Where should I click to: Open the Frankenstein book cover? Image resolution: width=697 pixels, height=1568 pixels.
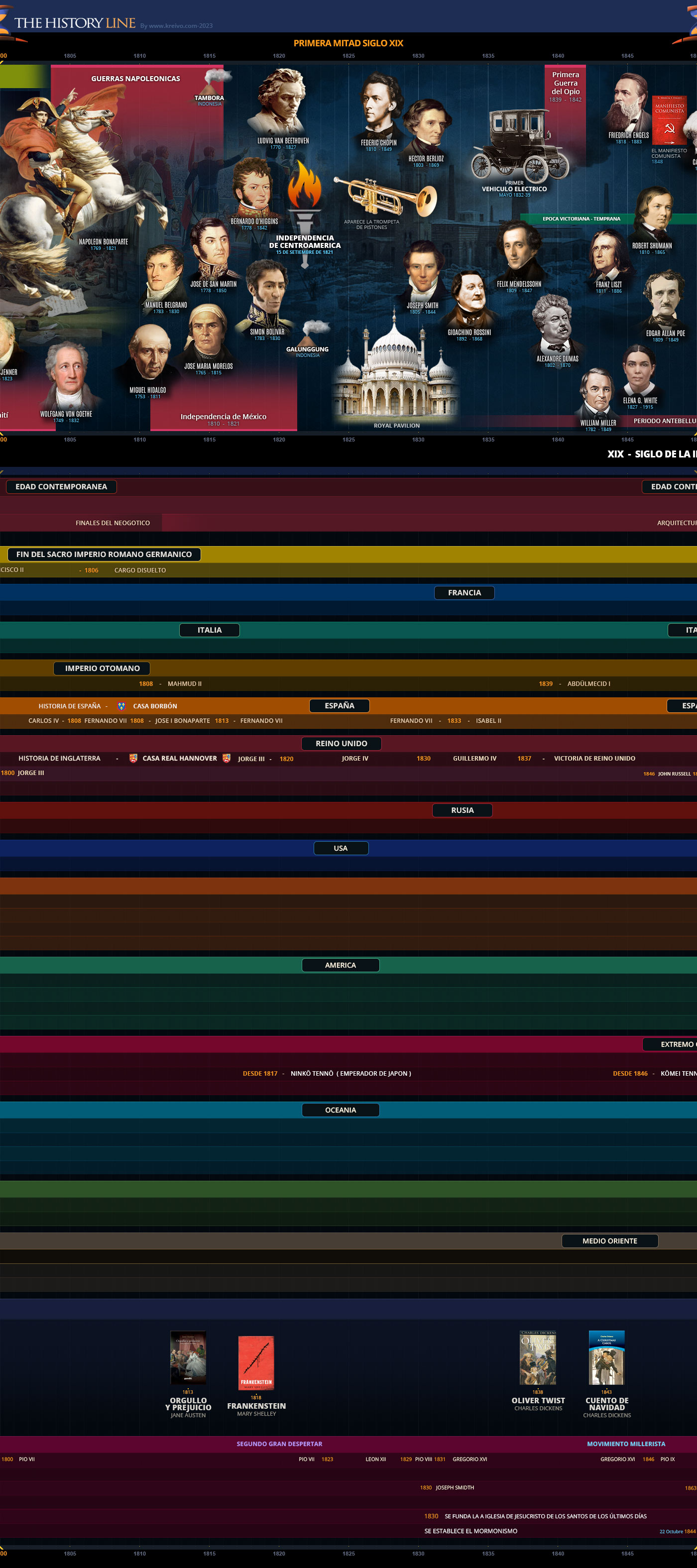point(256,1363)
